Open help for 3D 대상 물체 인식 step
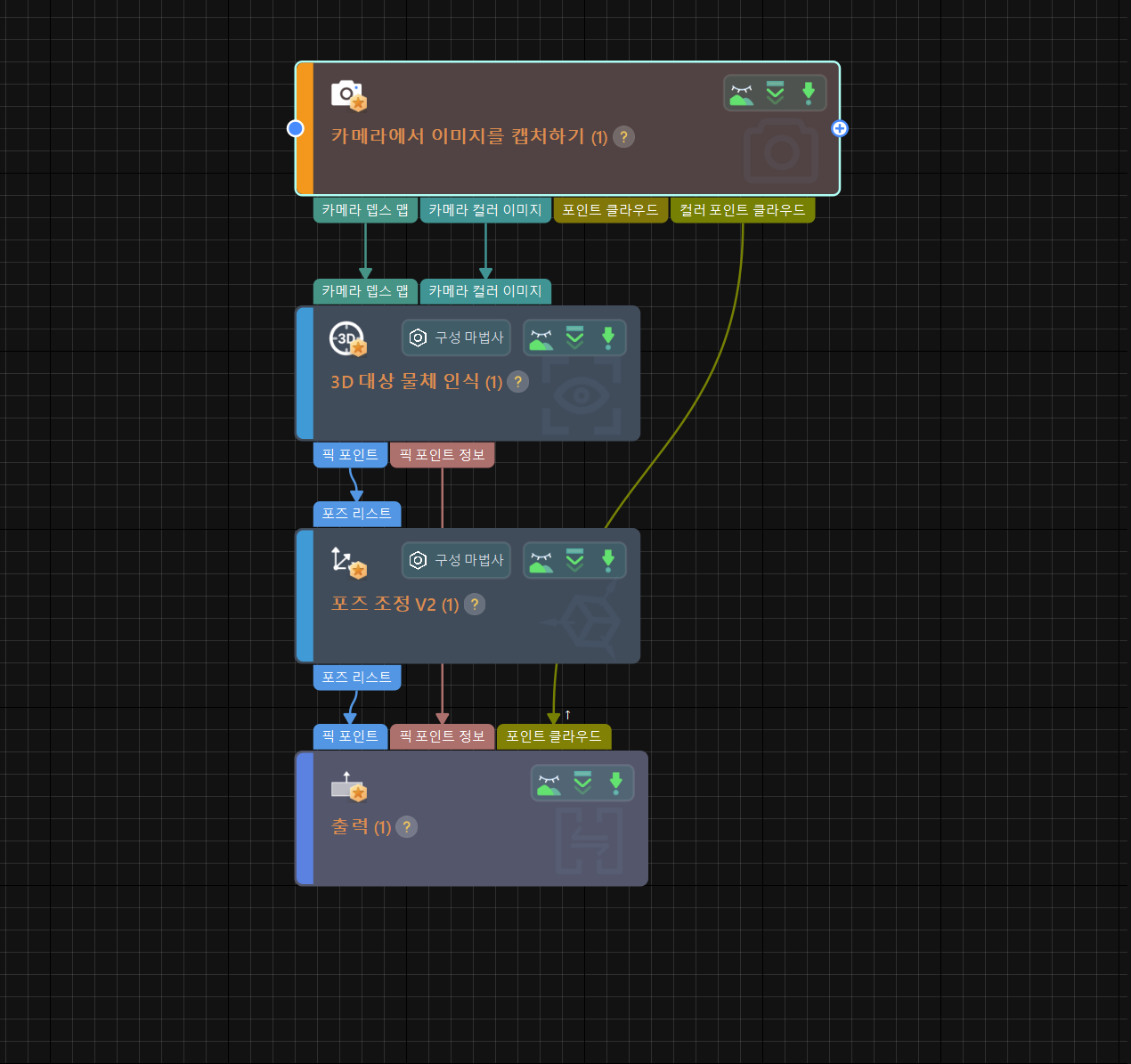 coord(518,382)
